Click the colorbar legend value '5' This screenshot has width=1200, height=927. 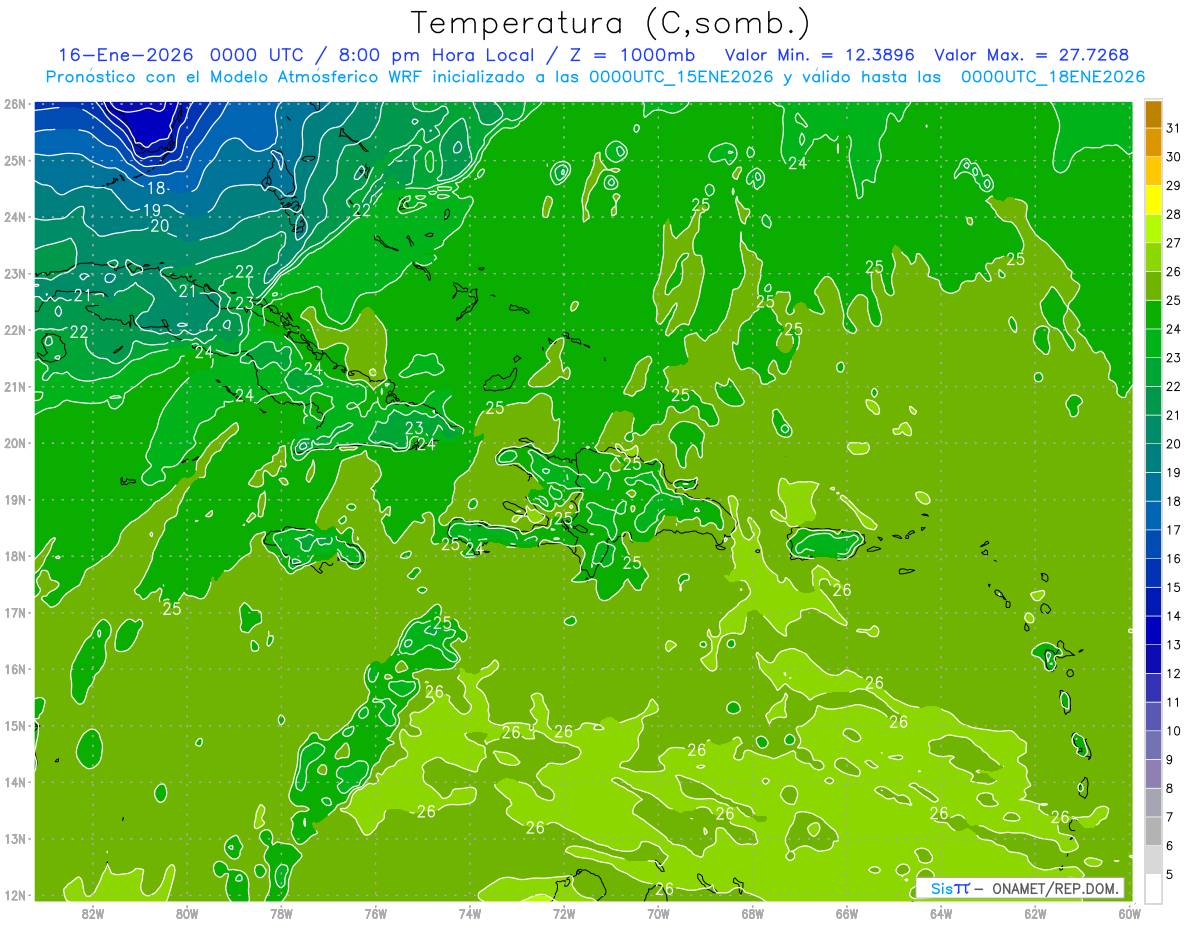point(1169,875)
